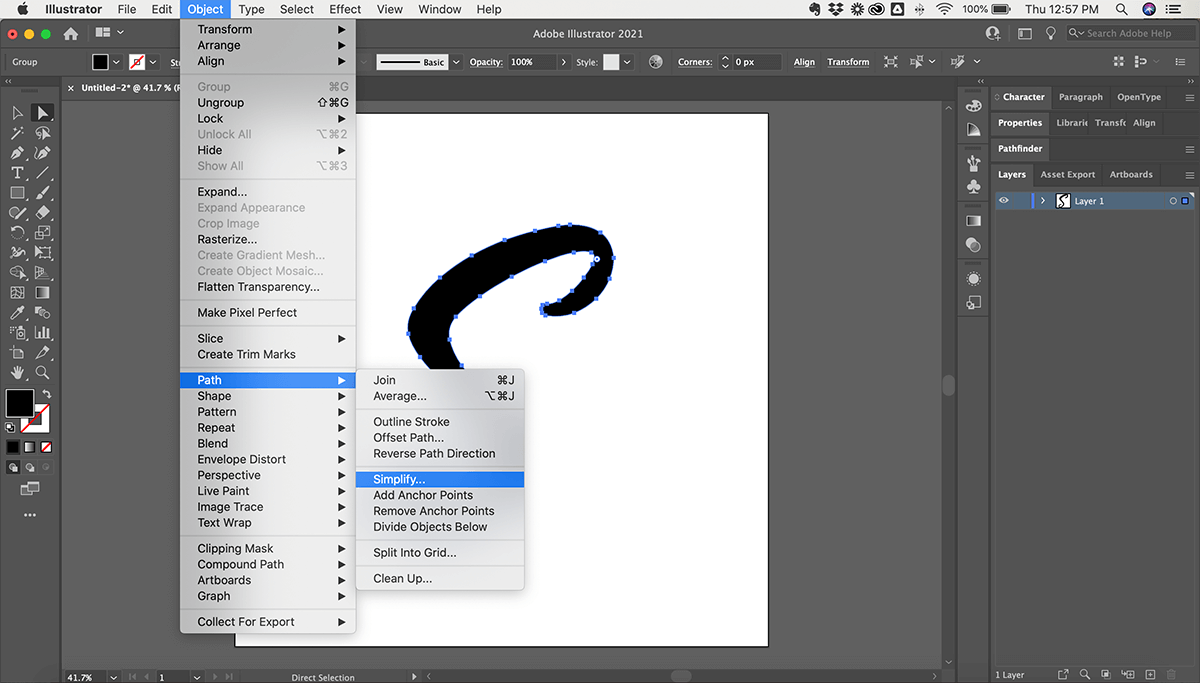Image resolution: width=1200 pixels, height=683 pixels.
Task: Select the Zoom tool magnifier
Action: coord(42,373)
